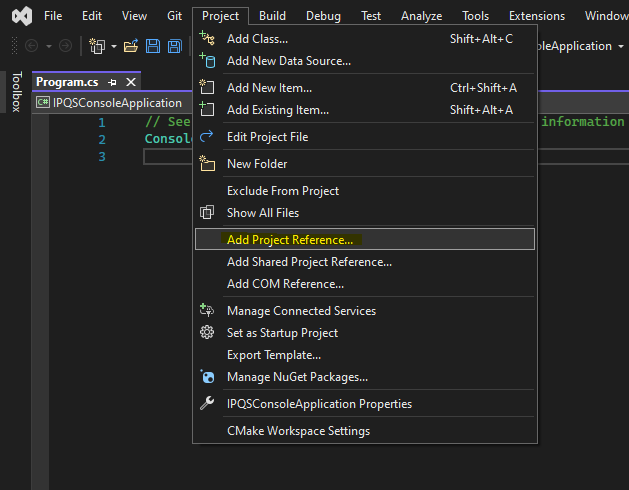629x490 pixels.
Task: Click the Manage Connected Services icon
Action: (207, 310)
